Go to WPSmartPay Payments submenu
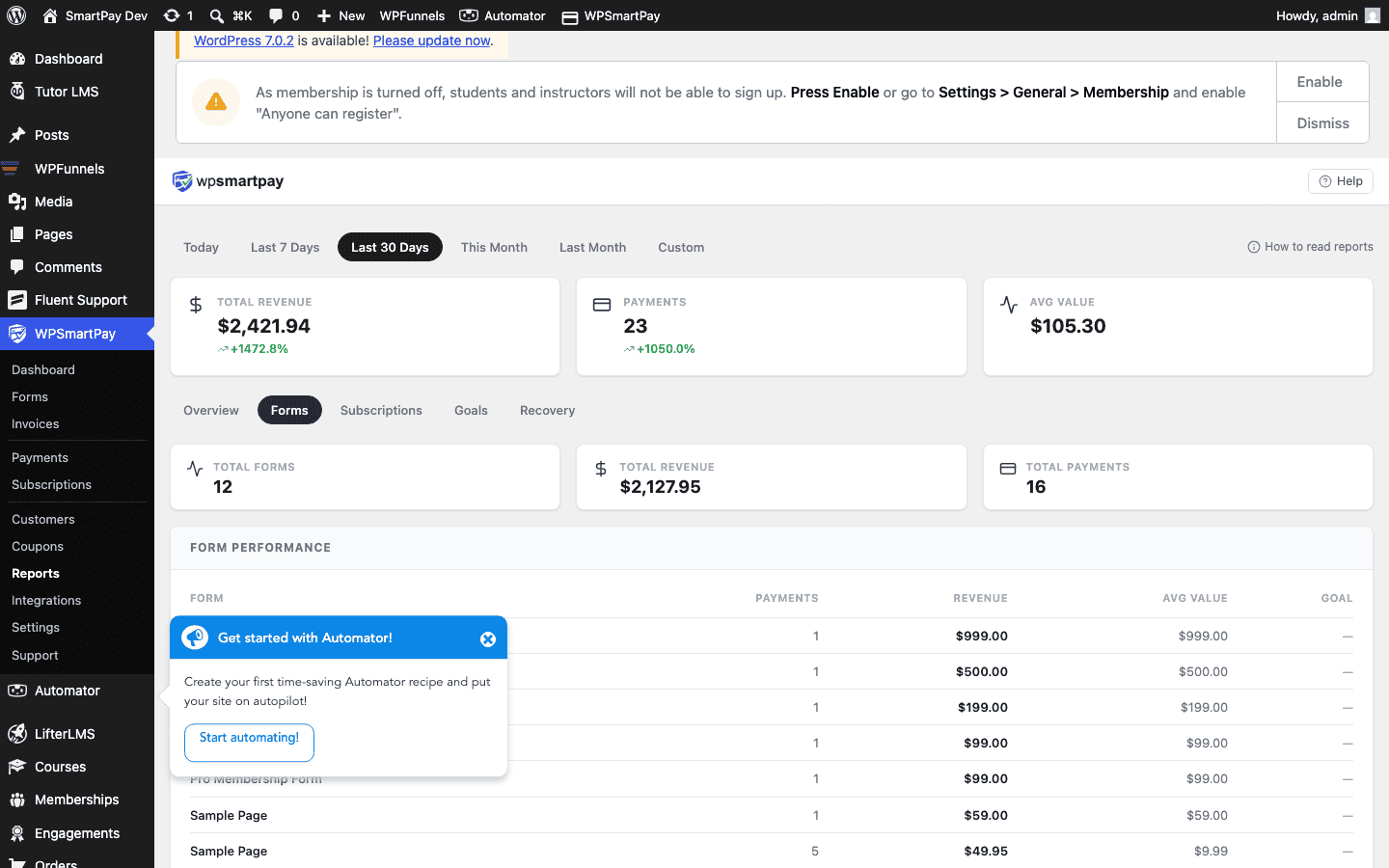 (x=40, y=457)
